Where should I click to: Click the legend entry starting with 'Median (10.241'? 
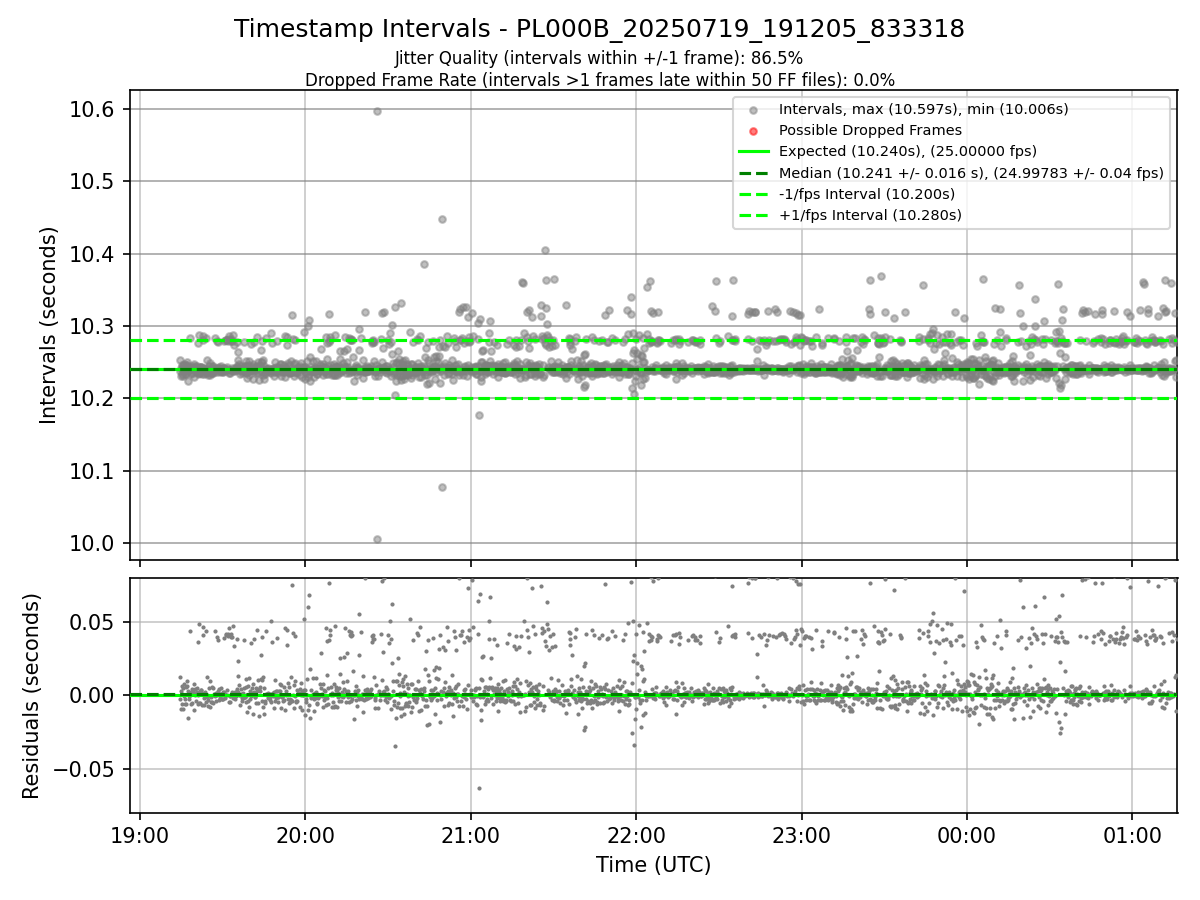[971, 172]
